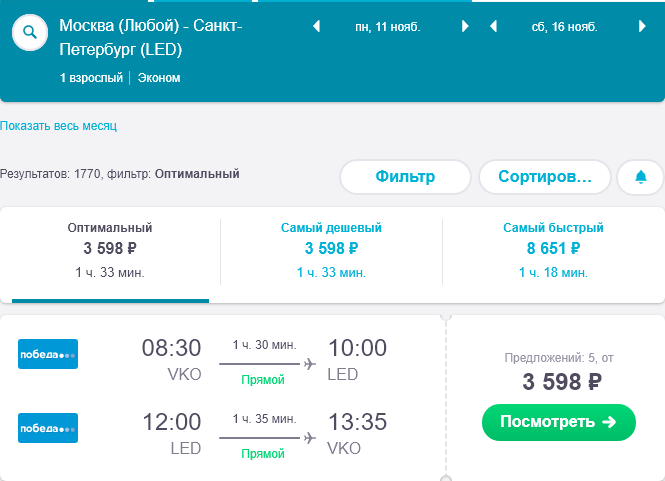Click Показать весь месяц link

click(x=59, y=126)
